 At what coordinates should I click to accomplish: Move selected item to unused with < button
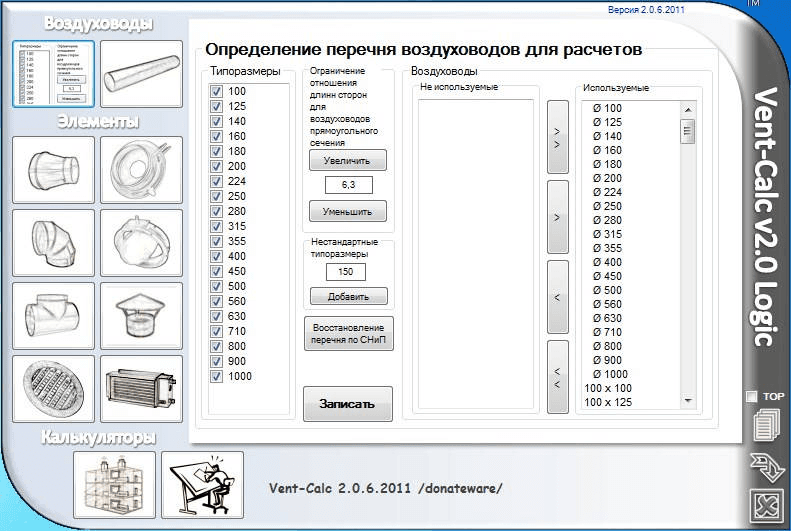pos(557,297)
